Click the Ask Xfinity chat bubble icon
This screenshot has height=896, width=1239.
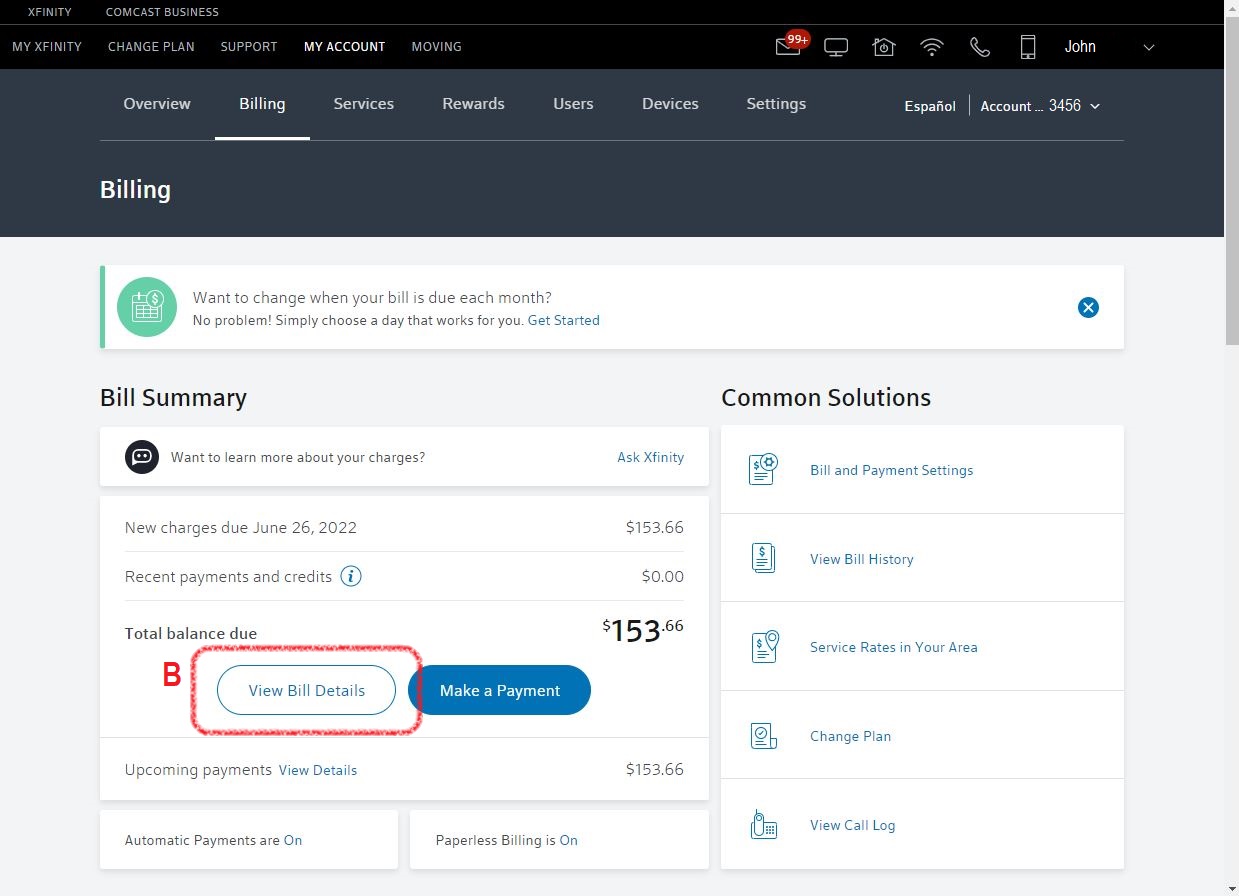(142, 457)
